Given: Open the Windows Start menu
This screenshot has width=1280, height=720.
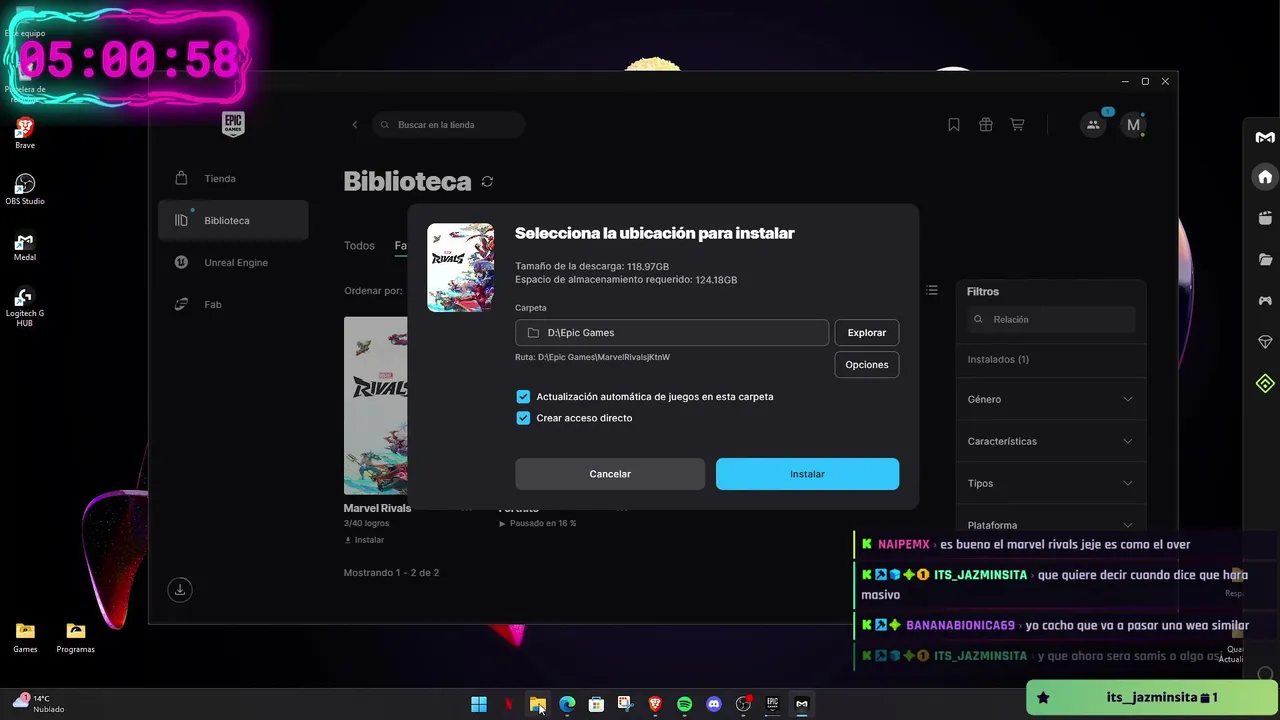Looking at the screenshot, I should pyautogui.click(x=479, y=704).
